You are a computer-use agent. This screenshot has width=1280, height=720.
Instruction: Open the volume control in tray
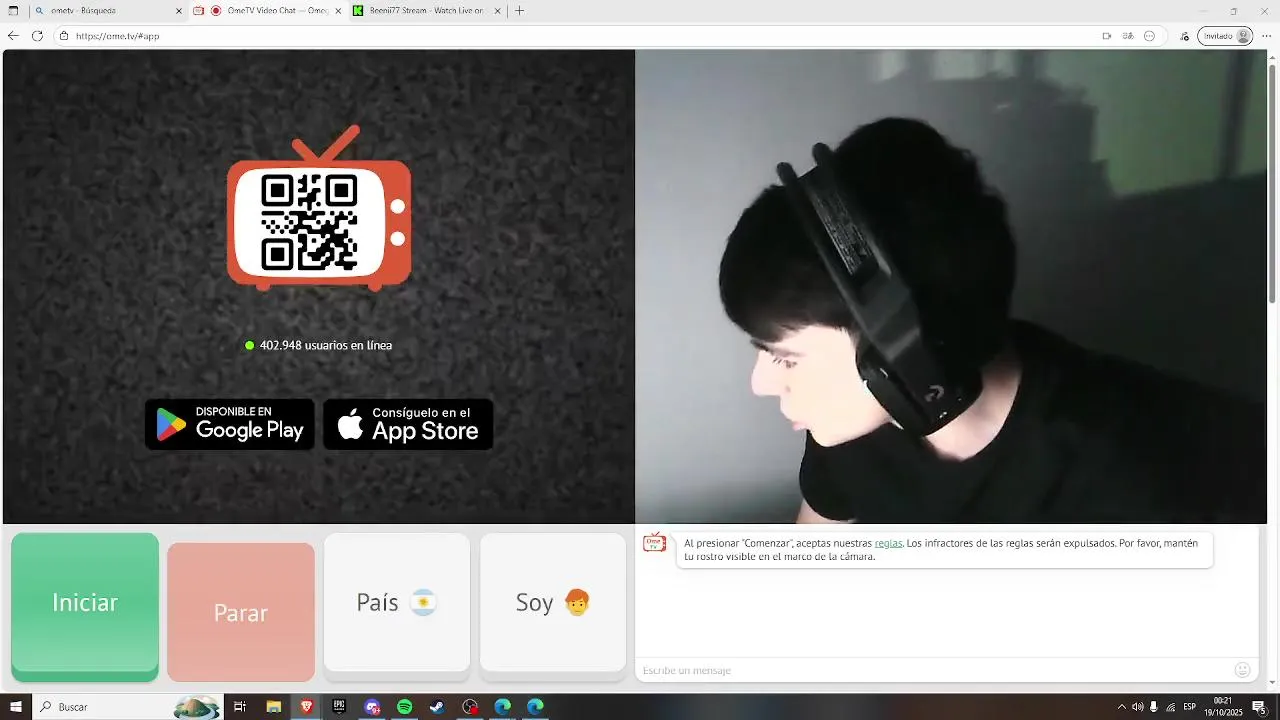tap(1137, 707)
